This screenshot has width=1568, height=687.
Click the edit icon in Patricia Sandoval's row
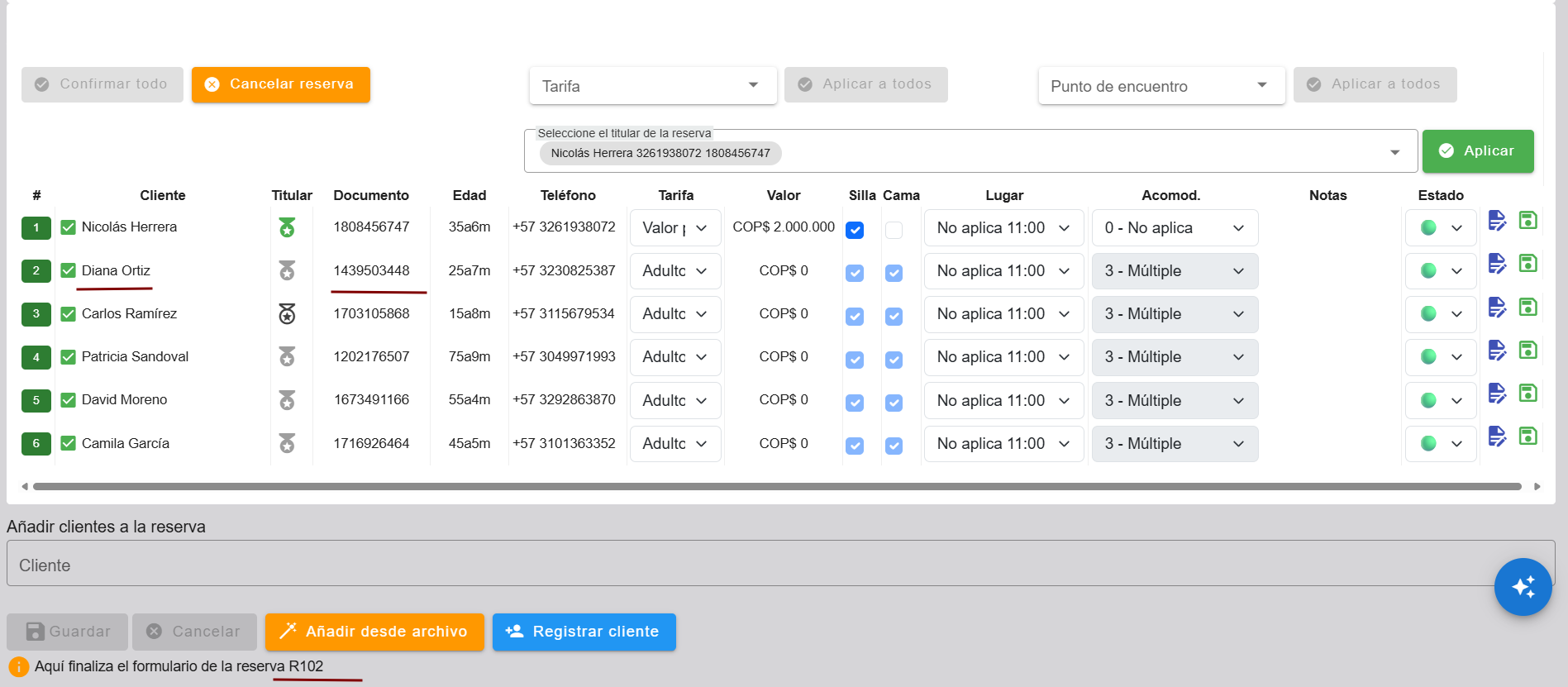(x=1497, y=351)
